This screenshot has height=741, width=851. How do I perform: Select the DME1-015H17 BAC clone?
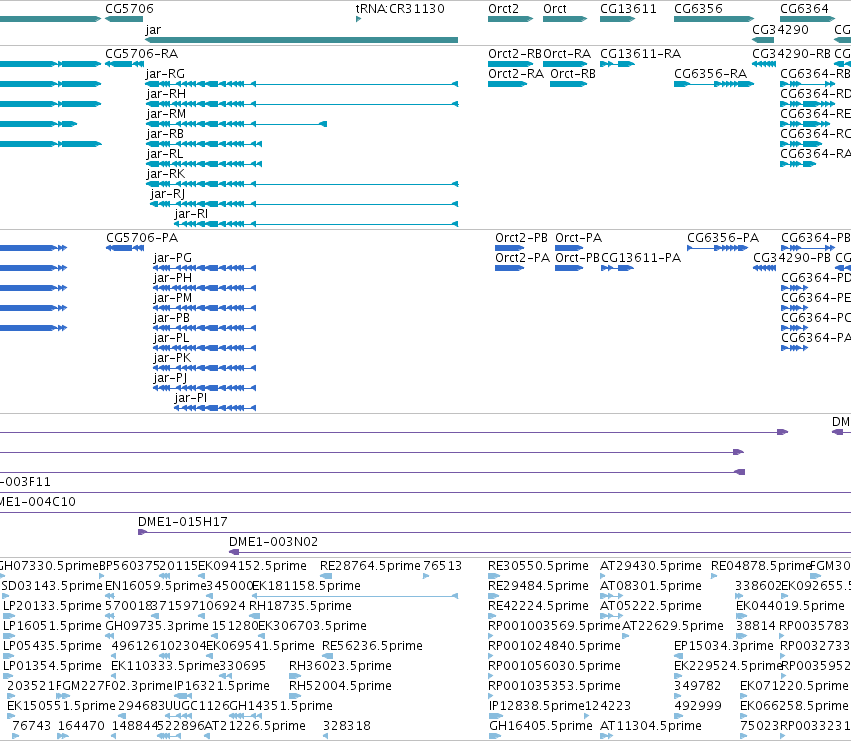click(494, 532)
